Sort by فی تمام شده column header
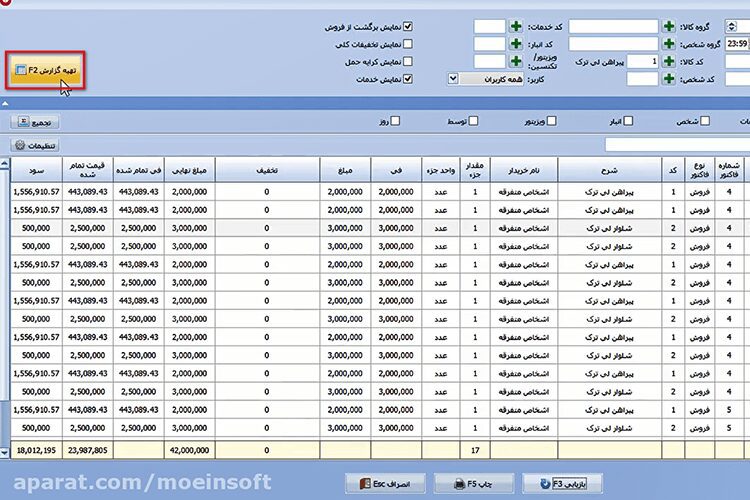750x500 pixels. [x=139, y=170]
